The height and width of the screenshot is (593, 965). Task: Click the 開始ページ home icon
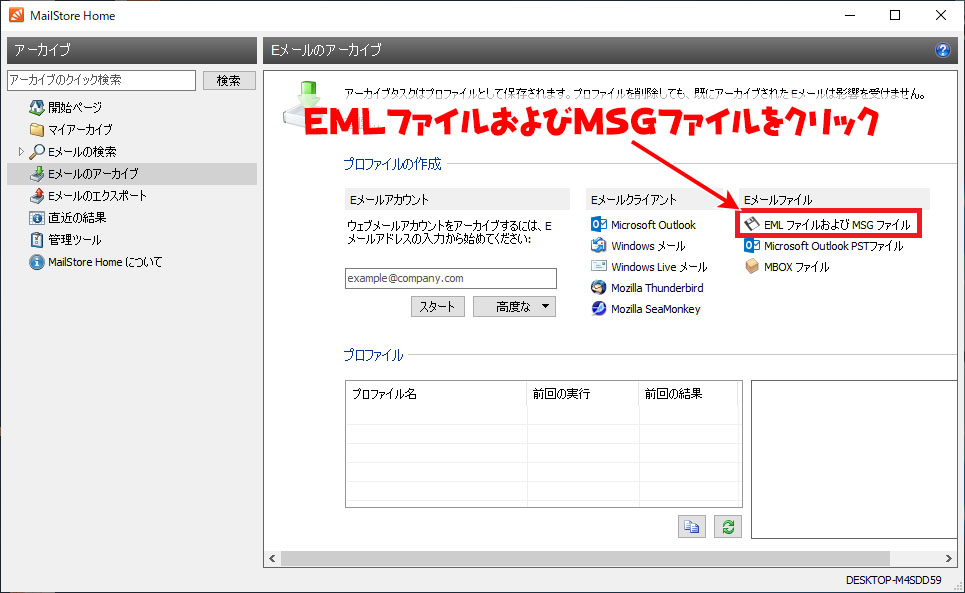(37, 108)
